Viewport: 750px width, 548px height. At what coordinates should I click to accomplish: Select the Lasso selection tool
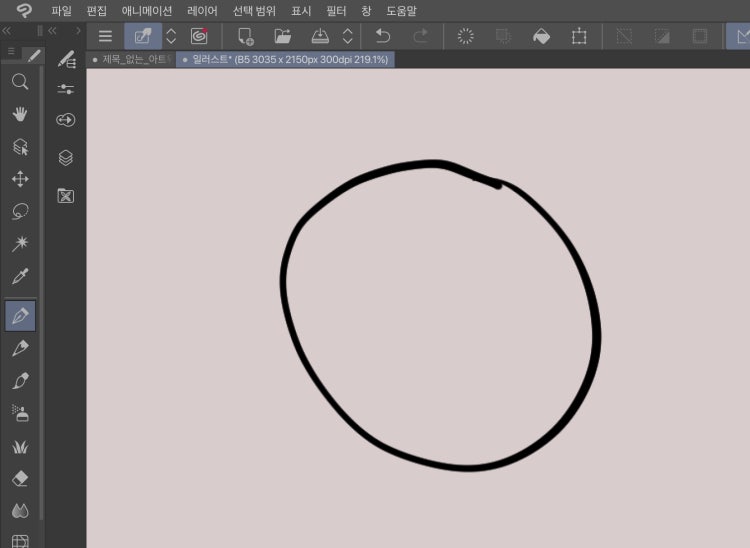[20, 211]
